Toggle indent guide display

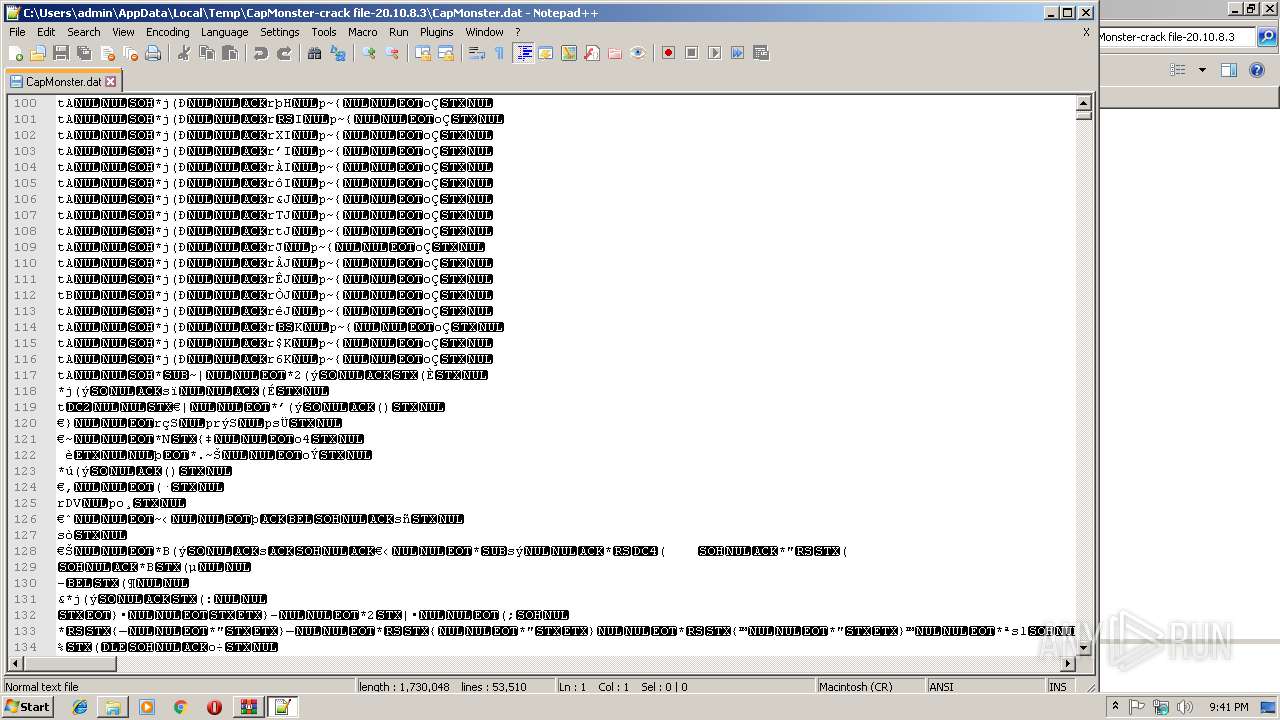tap(523, 53)
